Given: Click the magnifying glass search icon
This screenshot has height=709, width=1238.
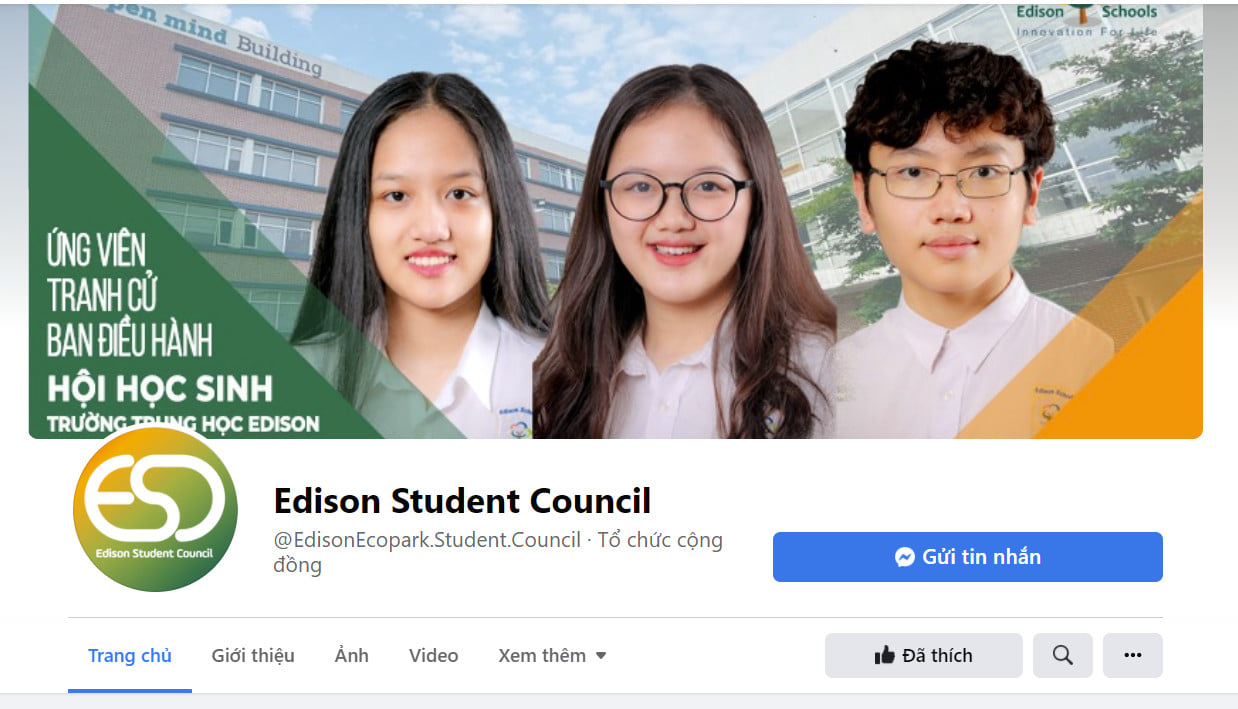Looking at the screenshot, I should coord(1062,656).
